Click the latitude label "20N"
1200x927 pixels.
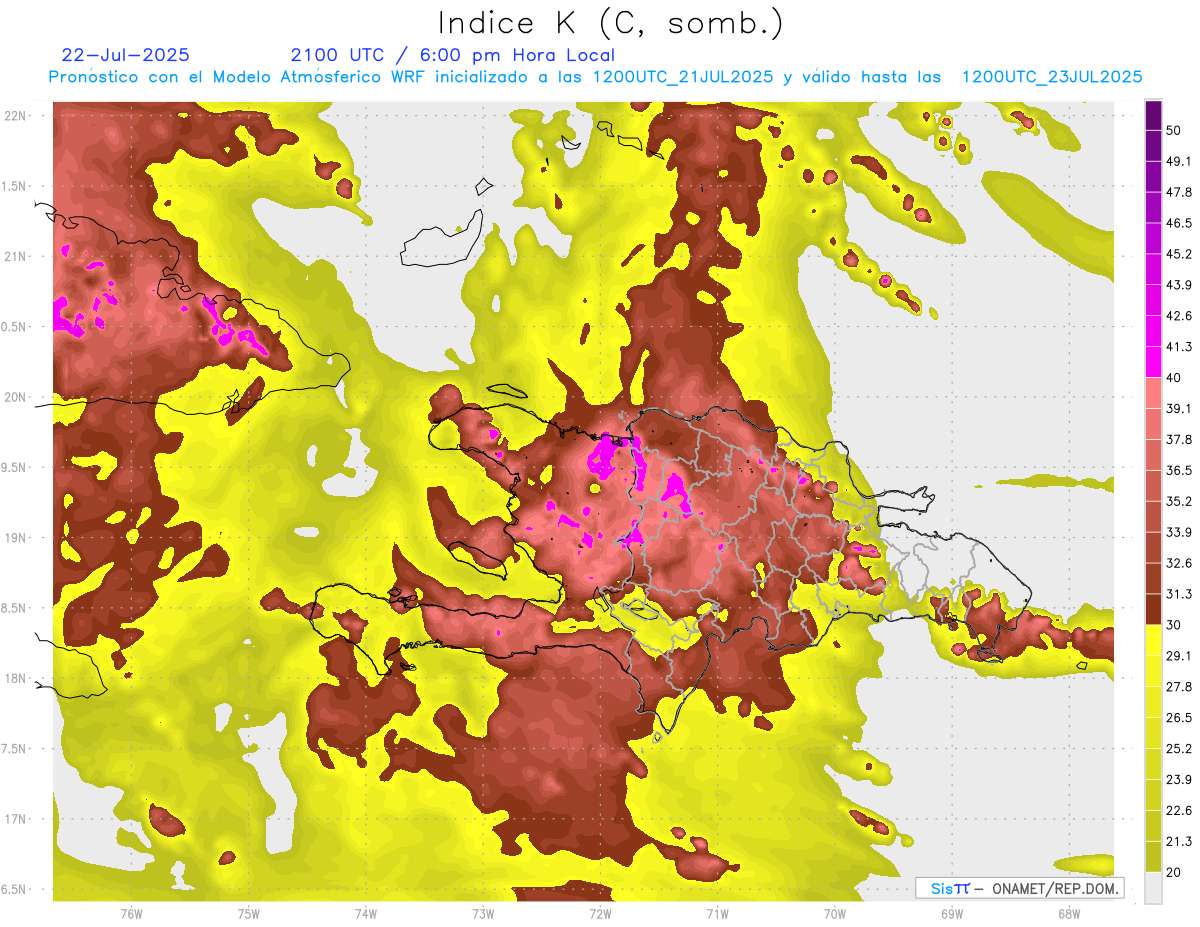coord(17,397)
